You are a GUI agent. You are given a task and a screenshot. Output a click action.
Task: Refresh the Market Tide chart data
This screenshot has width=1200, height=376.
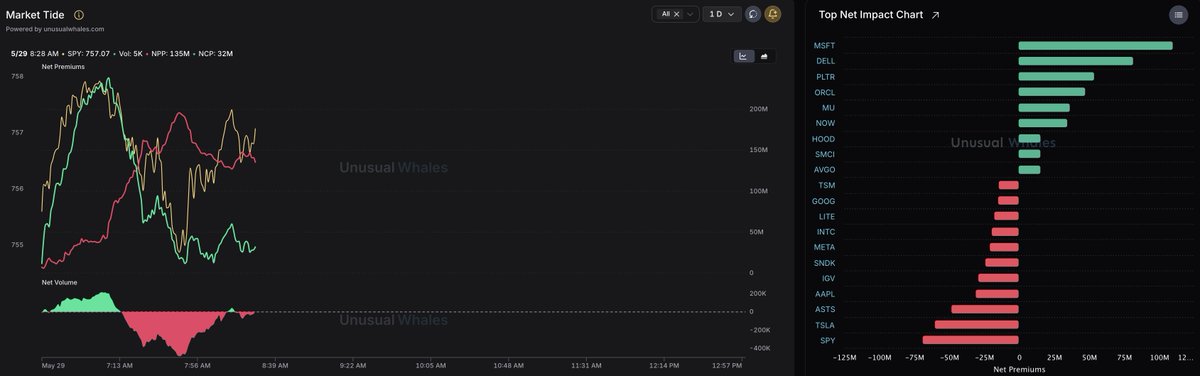pos(752,14)
